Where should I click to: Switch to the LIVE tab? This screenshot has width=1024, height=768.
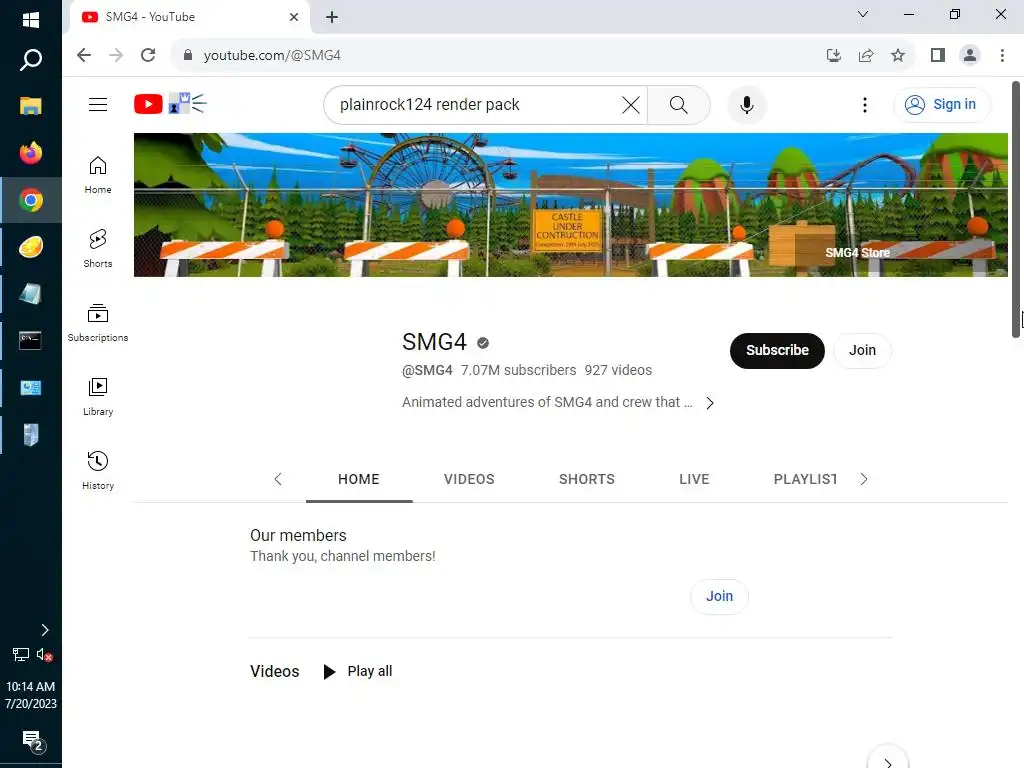pos(694,479)
